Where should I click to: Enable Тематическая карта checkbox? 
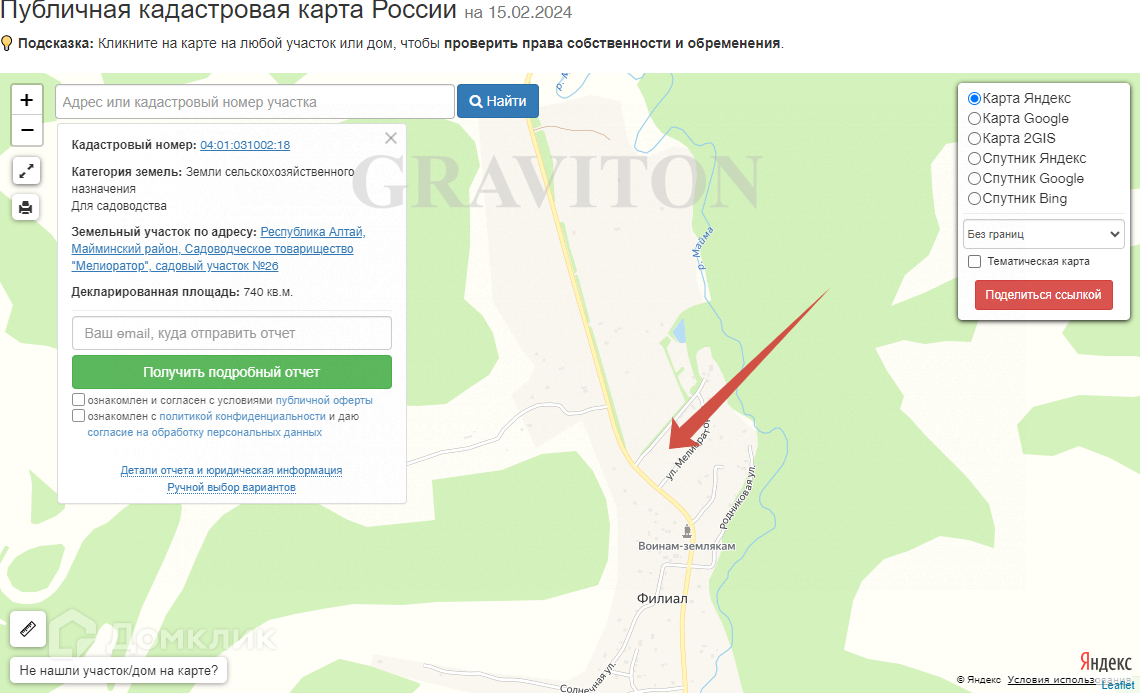[974, 262]
